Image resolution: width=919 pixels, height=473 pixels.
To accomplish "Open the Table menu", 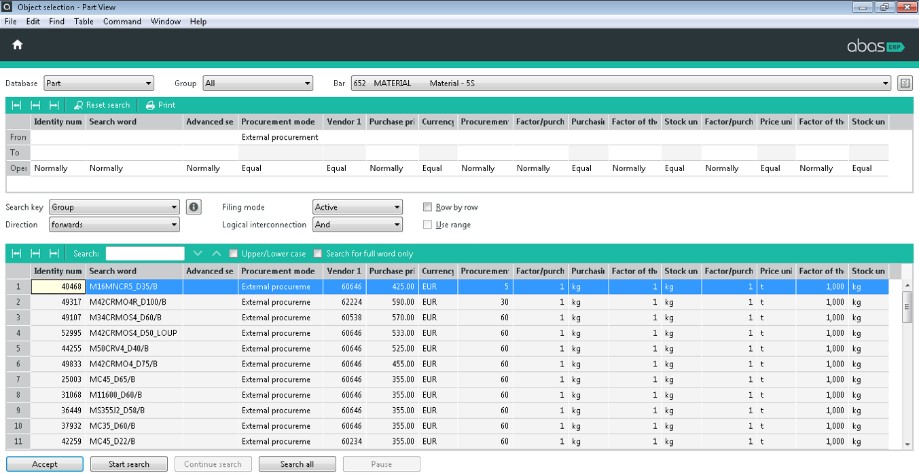I will coord(84,21).
